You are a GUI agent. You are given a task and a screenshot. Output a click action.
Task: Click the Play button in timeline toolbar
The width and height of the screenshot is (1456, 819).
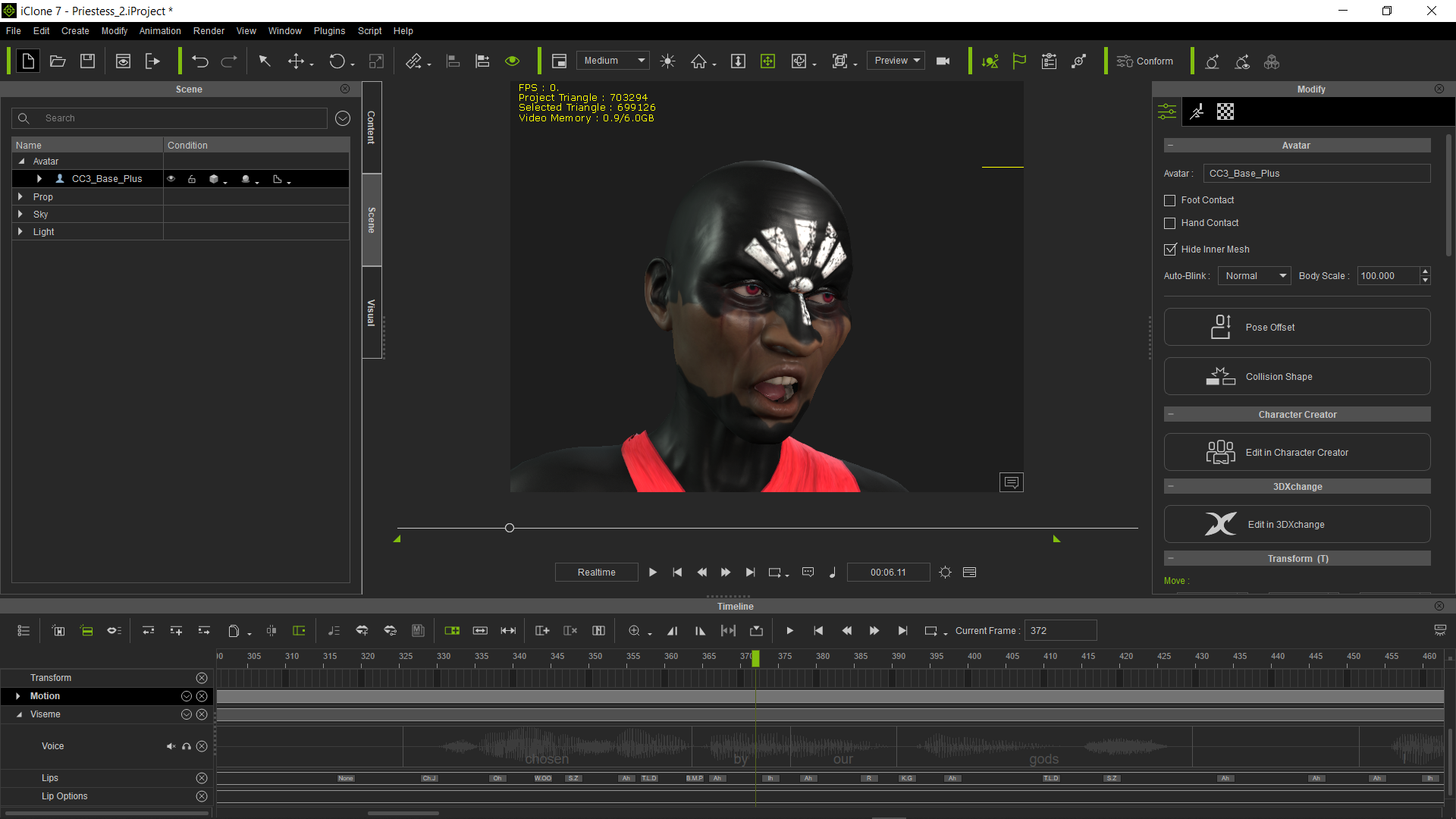click(789, 631)
